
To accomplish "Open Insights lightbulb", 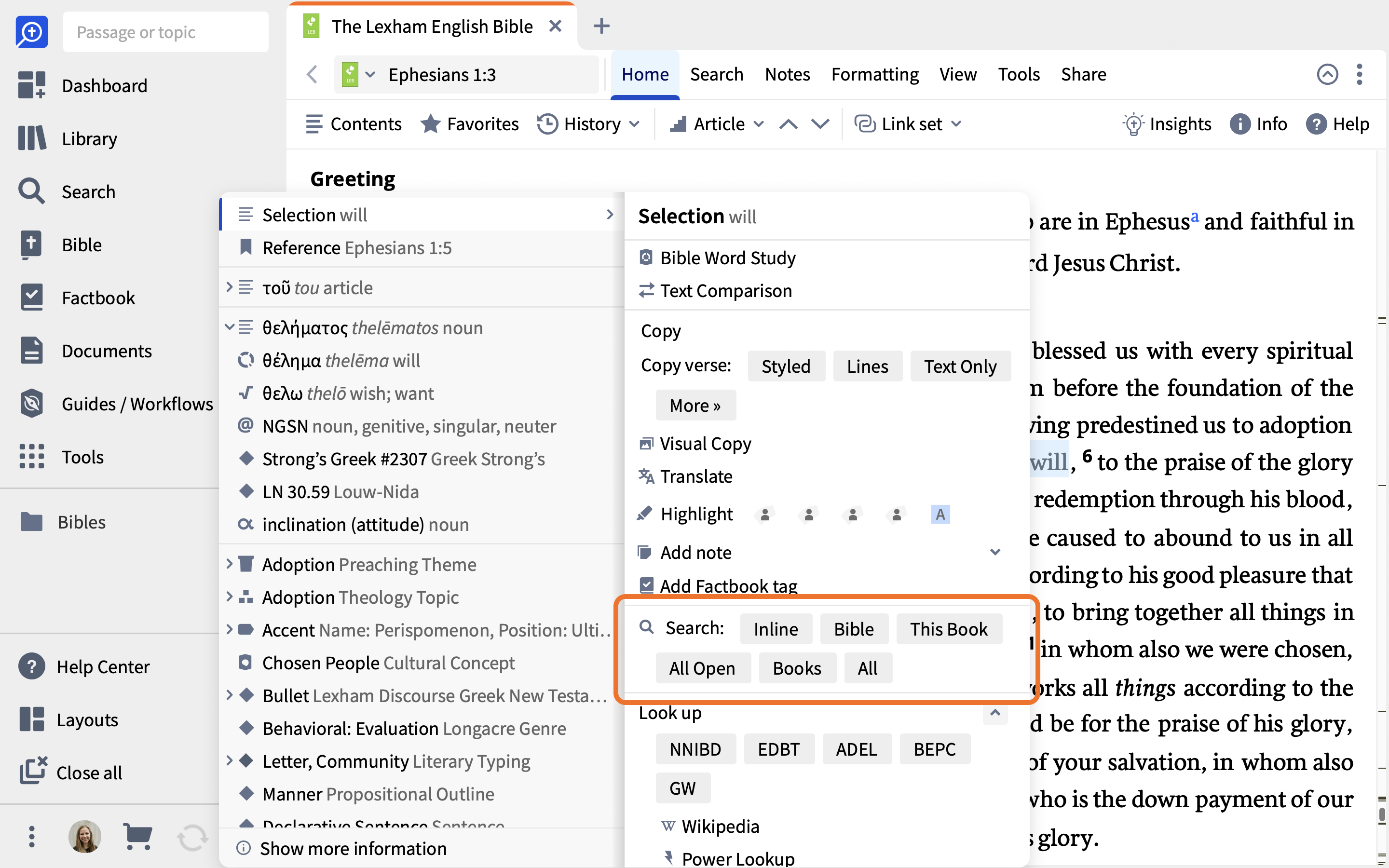I will pos(1167,123).
